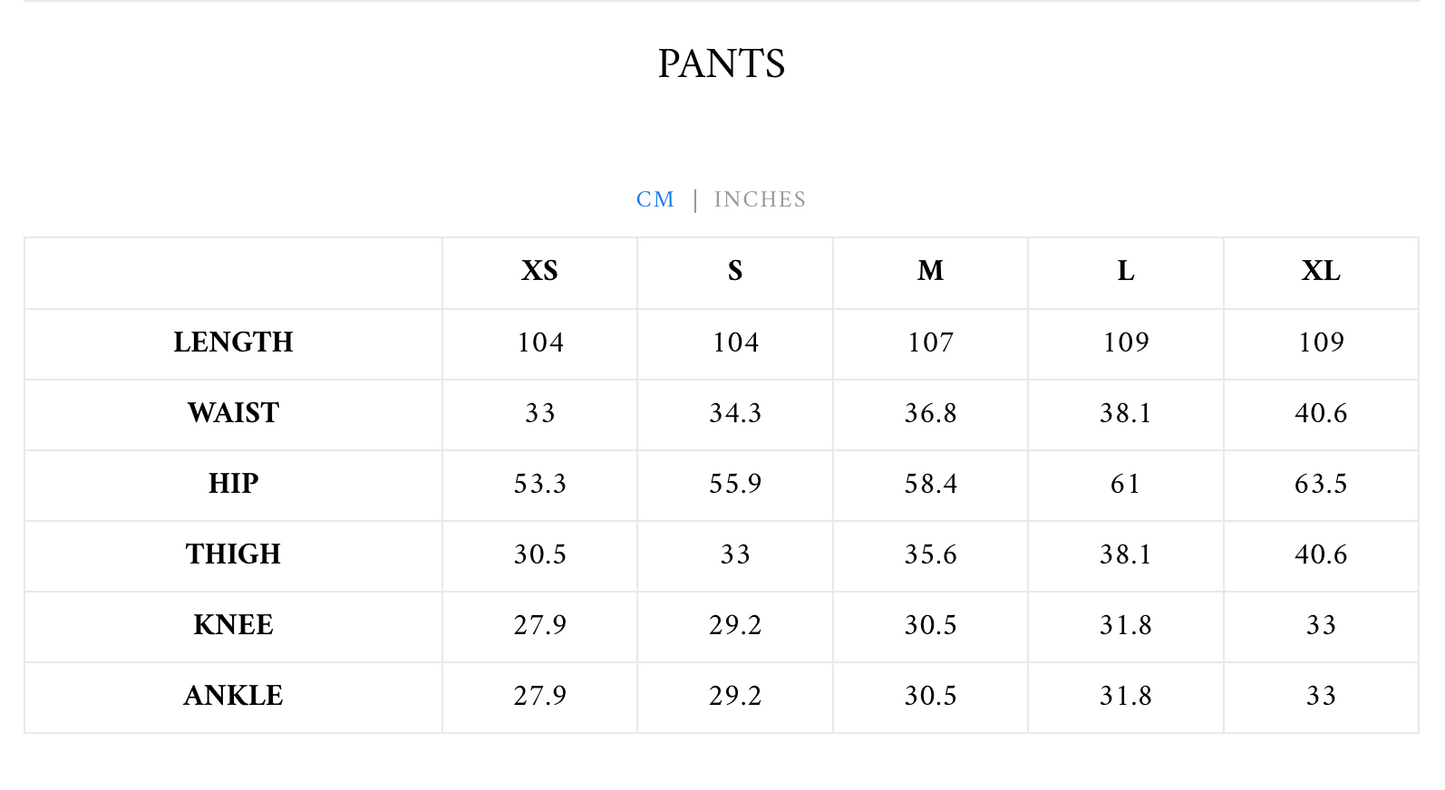Click the ANKLE row label
The height and width of the screenshot is (790, 1445).
(233, 697)
